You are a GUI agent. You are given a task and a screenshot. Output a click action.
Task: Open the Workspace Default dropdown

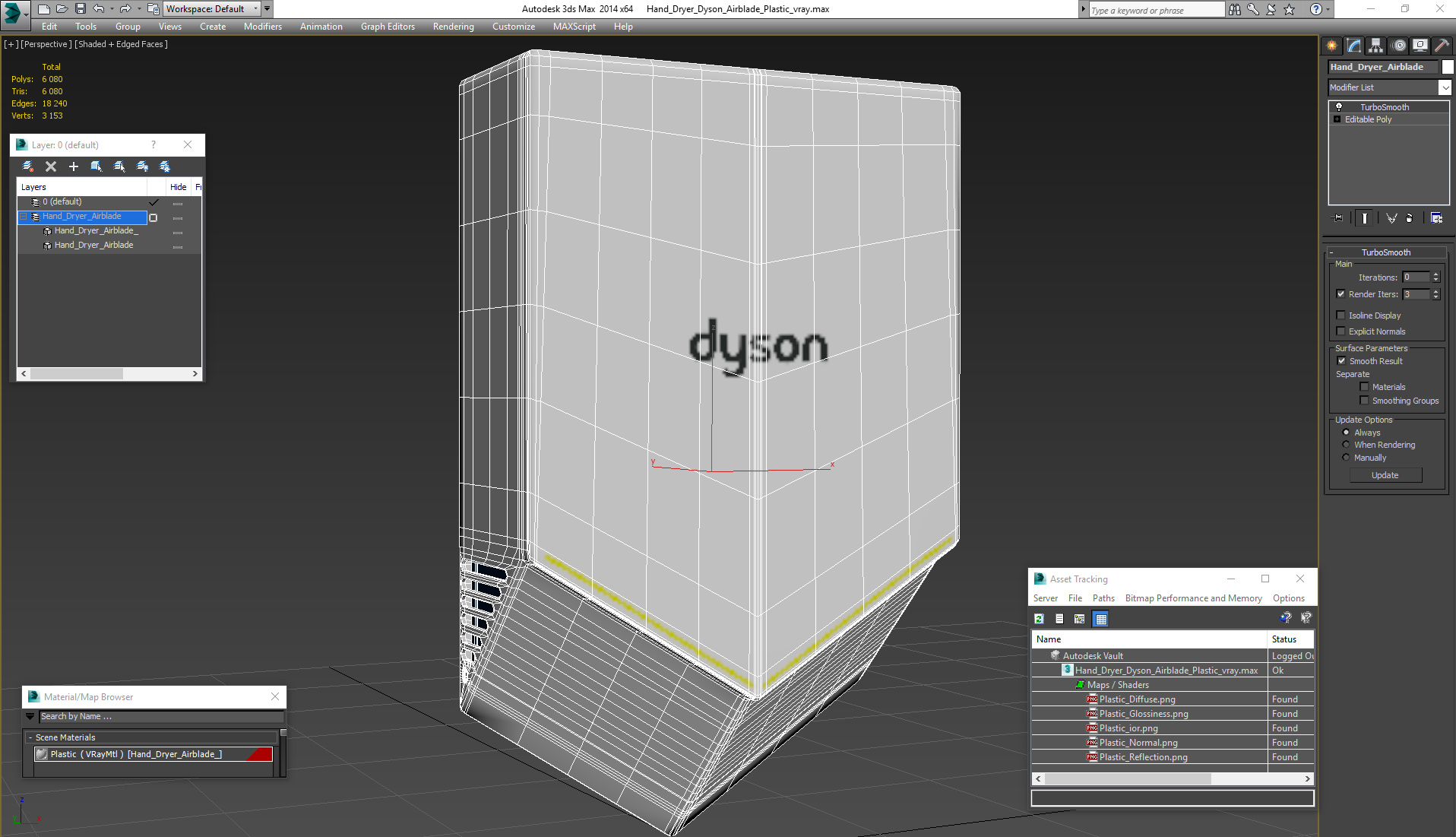click(x=213, y=8)
